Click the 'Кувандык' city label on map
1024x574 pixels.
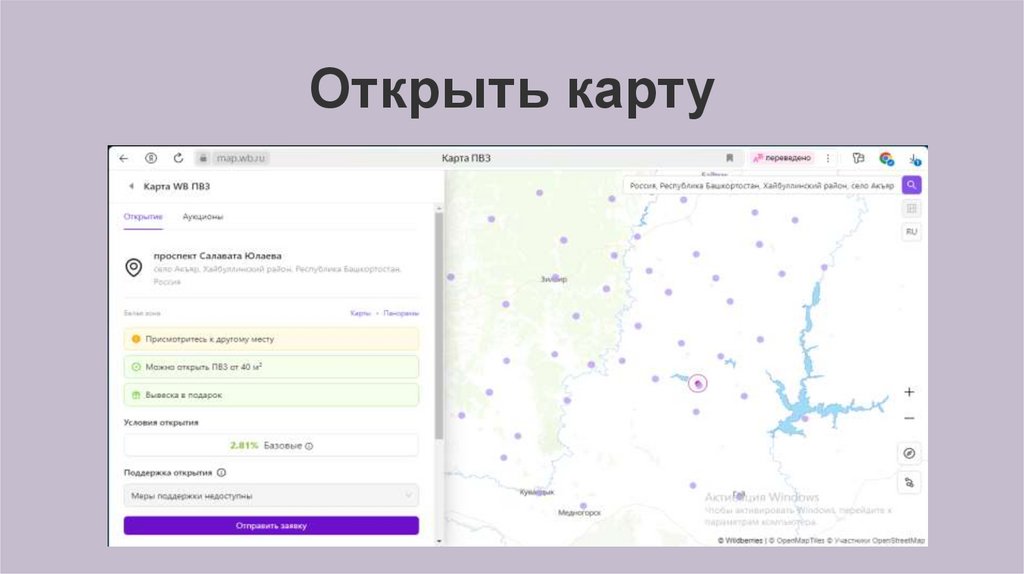click(537, 492)
